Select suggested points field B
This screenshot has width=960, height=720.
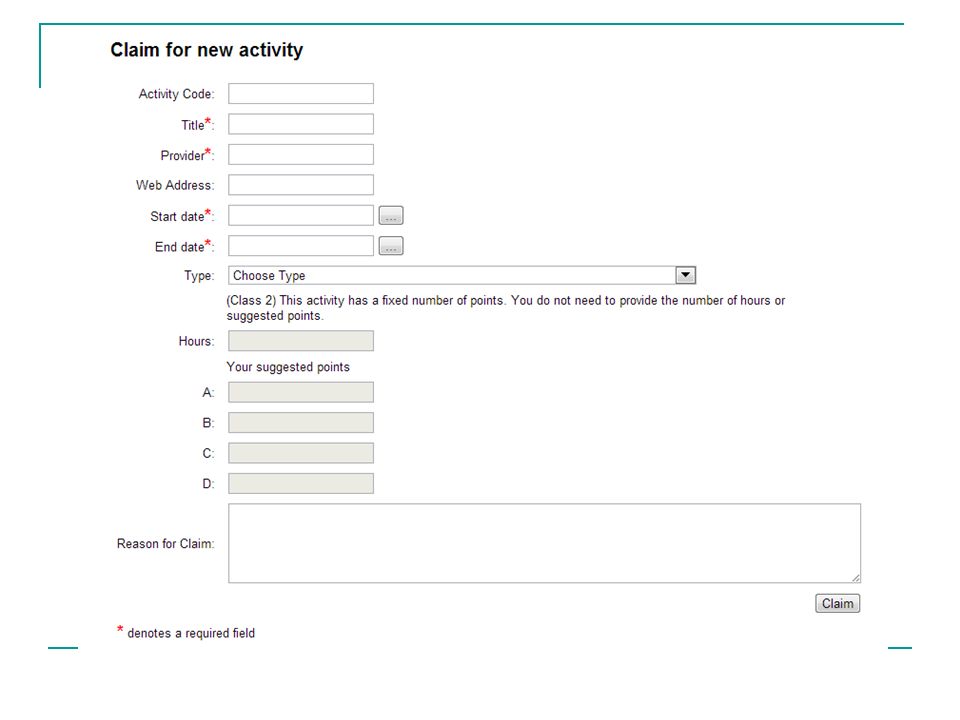[x=301, y=422]
